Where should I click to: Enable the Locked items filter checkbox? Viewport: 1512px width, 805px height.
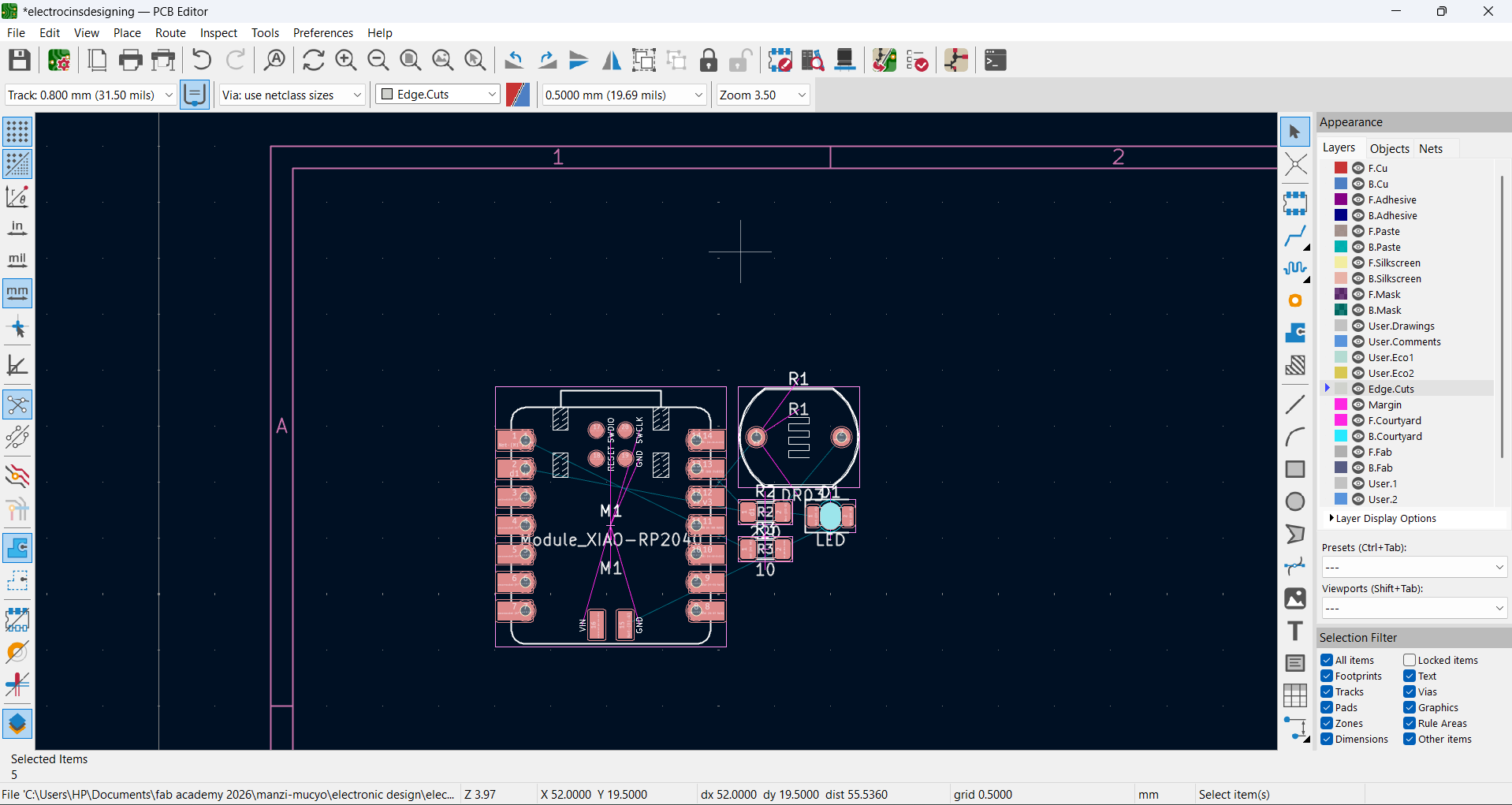point(1410,660)
